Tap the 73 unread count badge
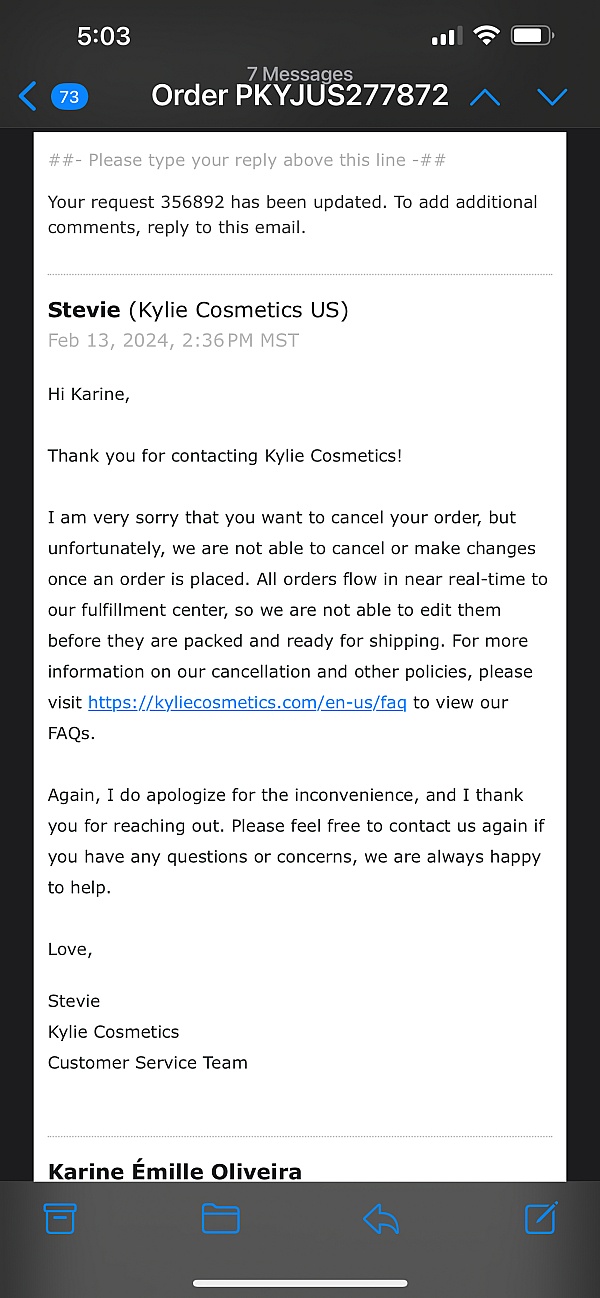Screen dimensions: 600x1298 pyautogui.click(x=69, y=97)
